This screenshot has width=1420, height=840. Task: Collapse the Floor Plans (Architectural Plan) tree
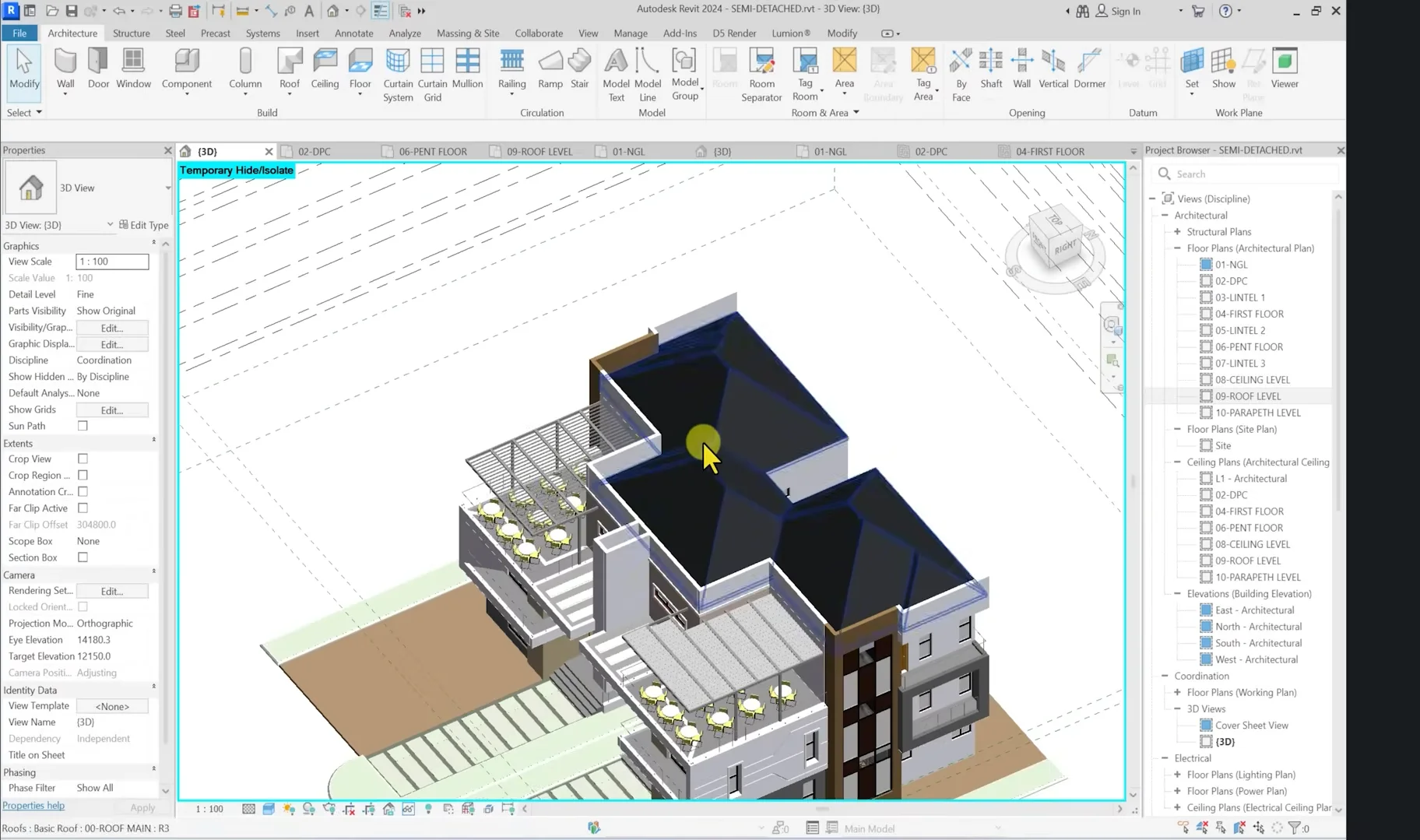coord(1176,248)
